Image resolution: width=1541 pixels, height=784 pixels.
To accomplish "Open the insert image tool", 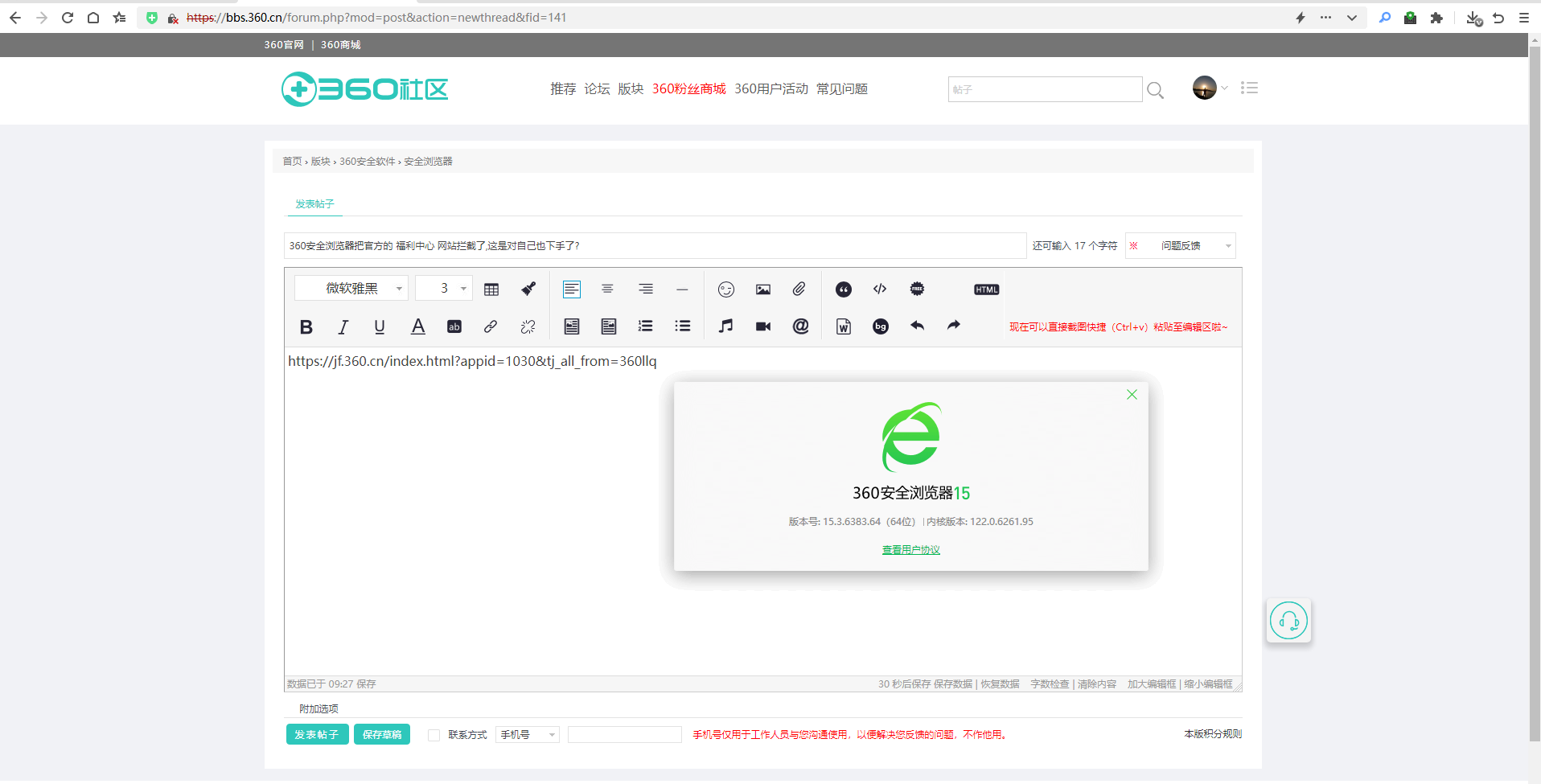I will pos(763,289).
